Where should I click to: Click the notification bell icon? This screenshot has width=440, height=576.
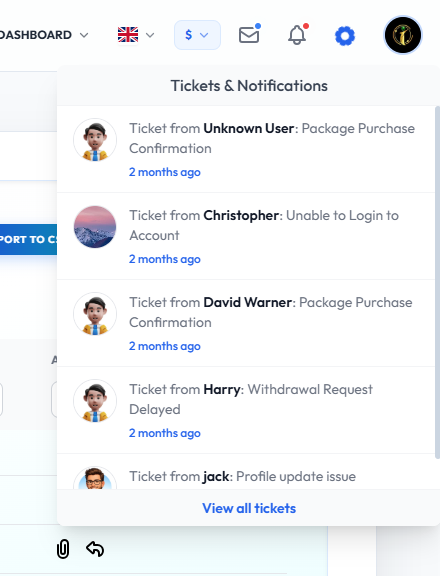(297, 35)
